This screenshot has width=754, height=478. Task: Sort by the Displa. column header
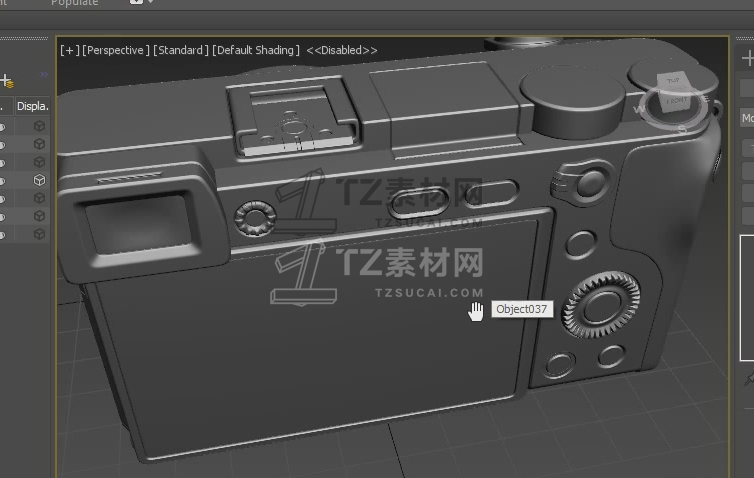(x=32, y=106)
